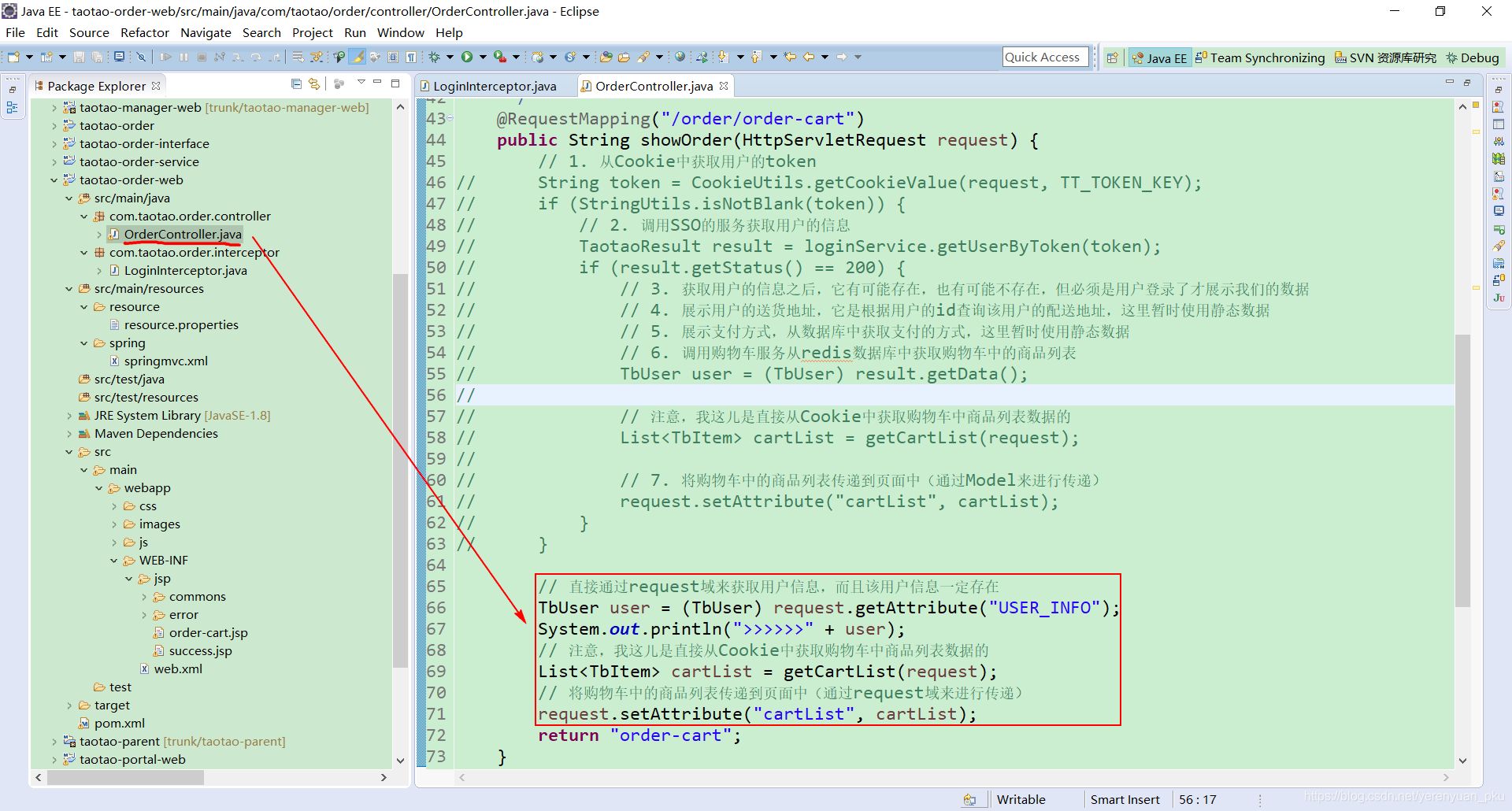
Task: Open dropdown arrow next to Debug icon
Action: [450, 57]
